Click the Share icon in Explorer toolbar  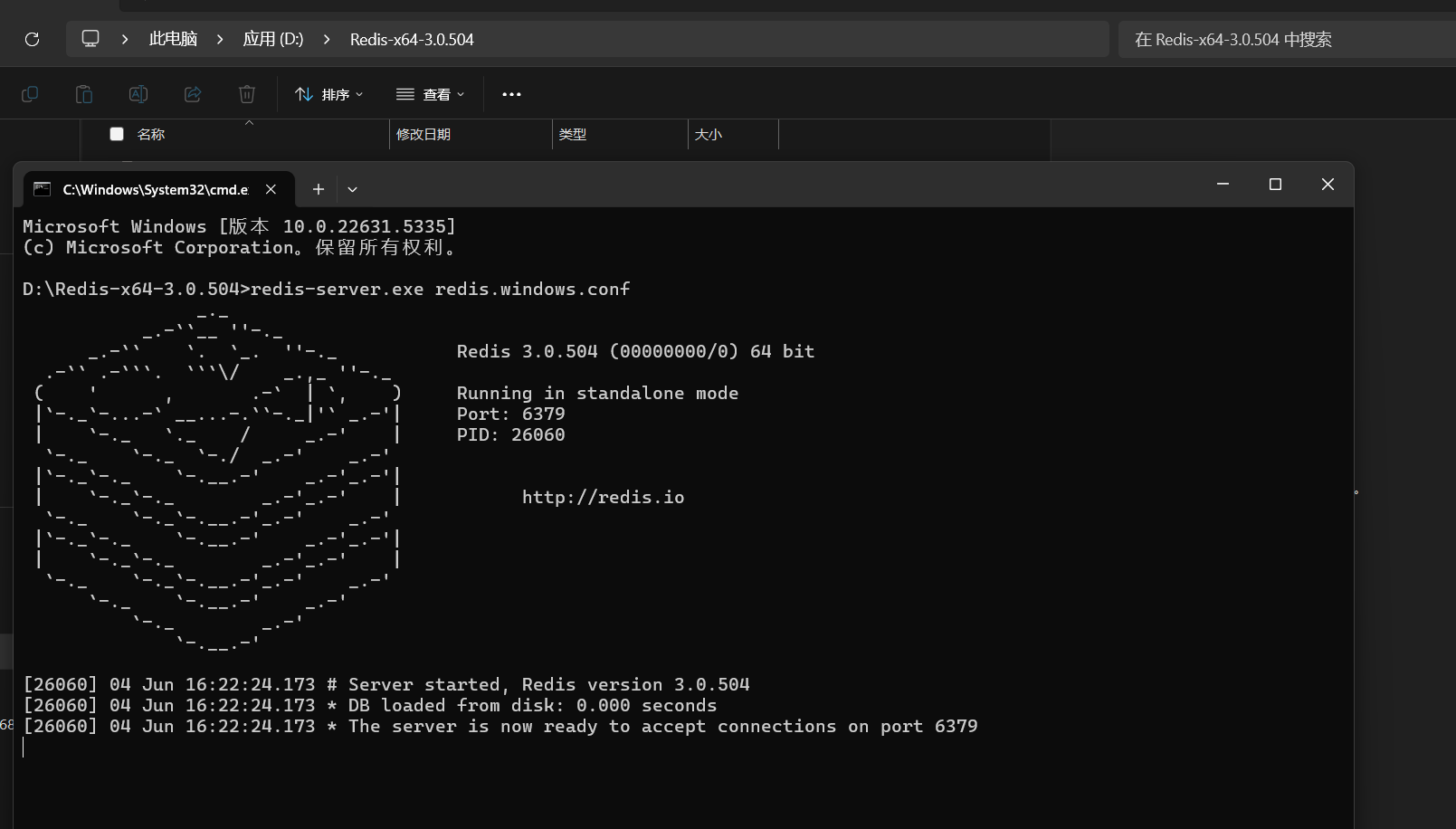[x=192, y=94]
